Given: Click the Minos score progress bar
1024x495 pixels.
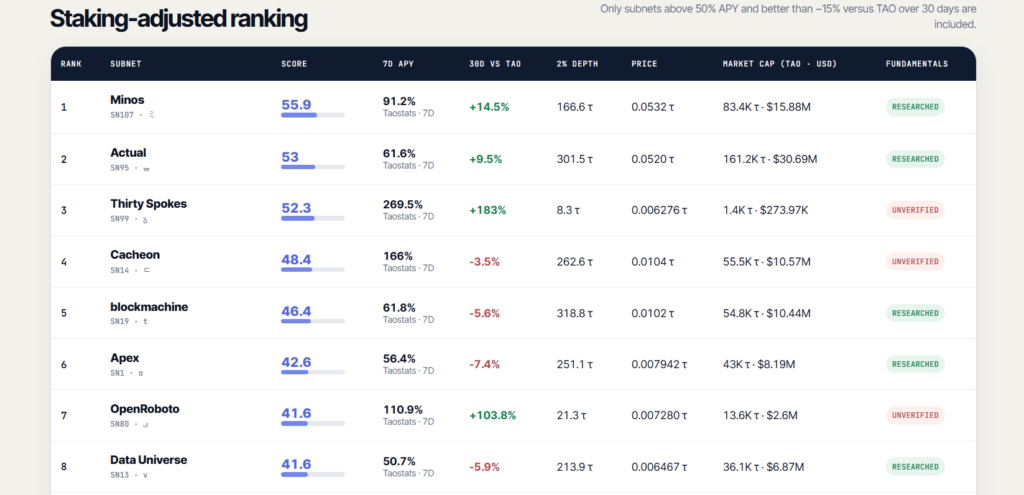Looking at the screenshot, I should tap(313, 115).
